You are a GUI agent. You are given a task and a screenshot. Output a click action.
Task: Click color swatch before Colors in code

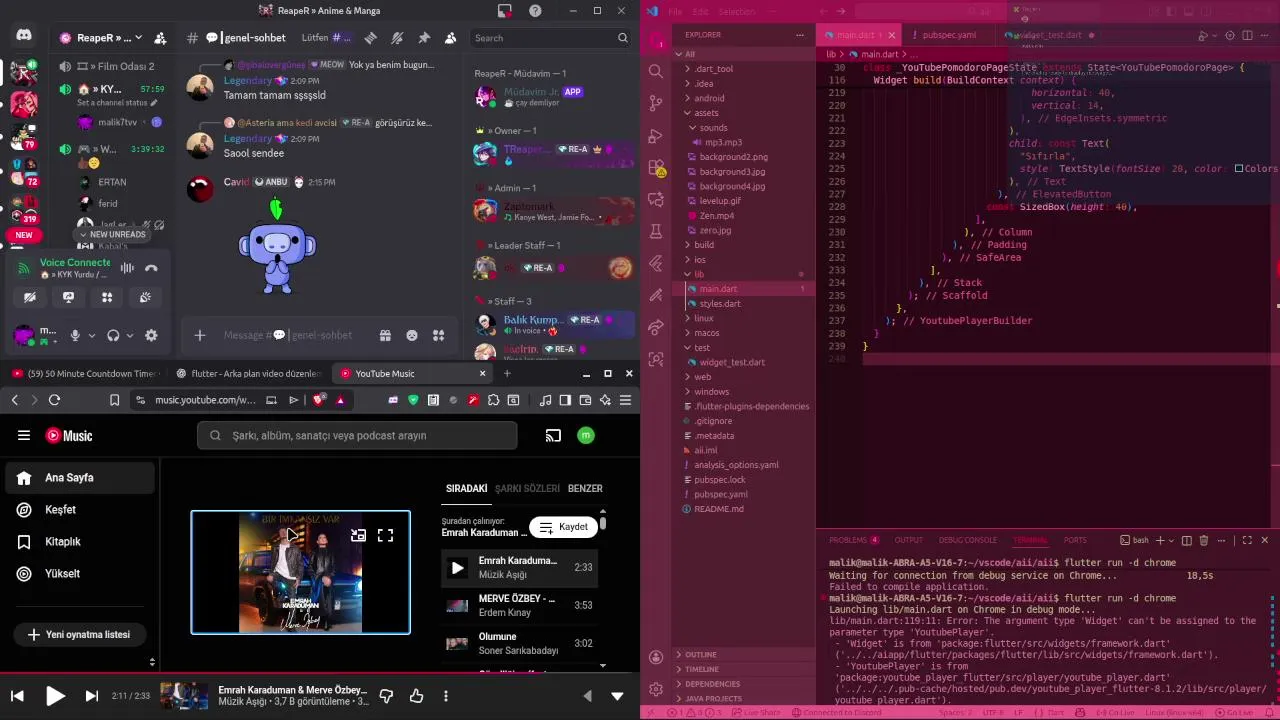[x=1239, y=169]
